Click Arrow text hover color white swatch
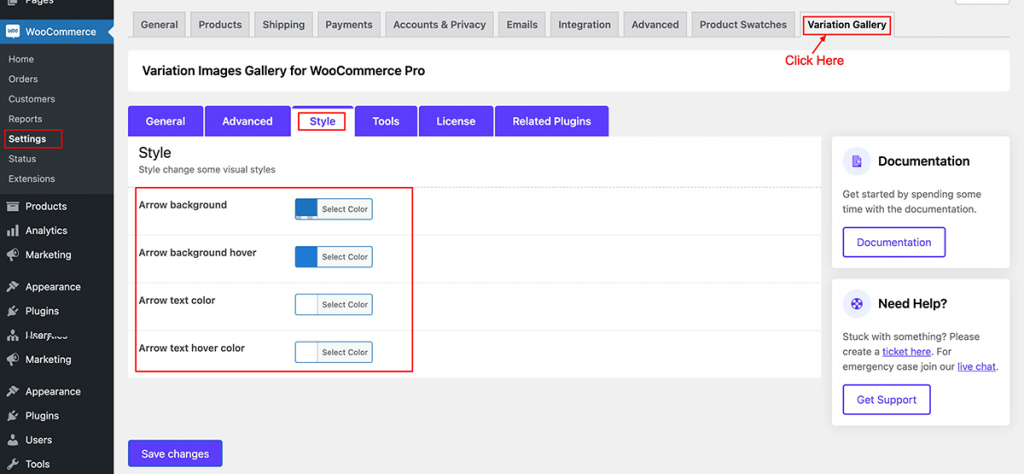The width and height of the screenshot is (1024, 474). click(x=306, y=352)
